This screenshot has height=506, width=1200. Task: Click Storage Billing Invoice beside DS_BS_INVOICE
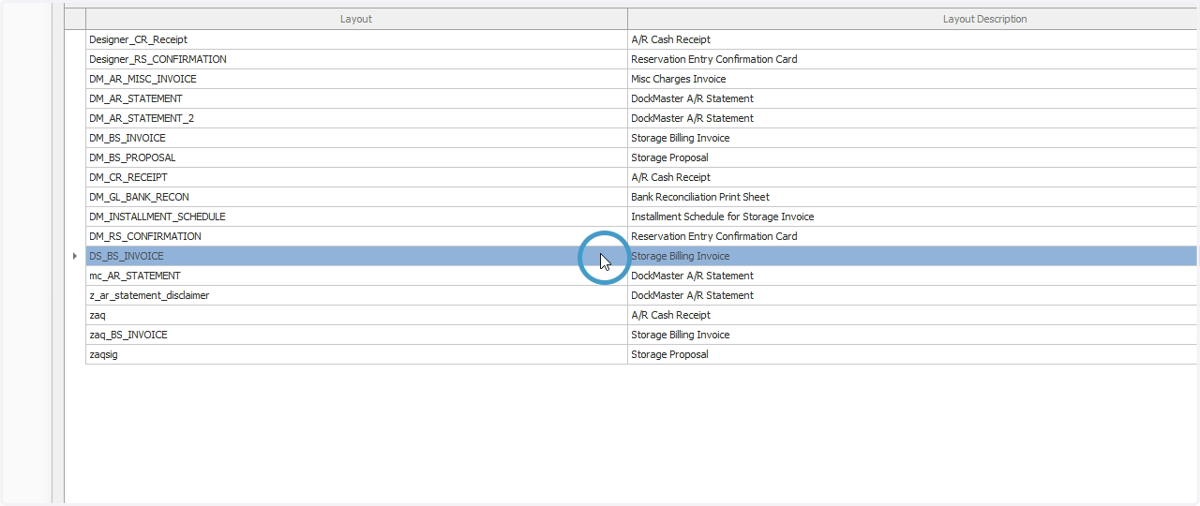680,257
